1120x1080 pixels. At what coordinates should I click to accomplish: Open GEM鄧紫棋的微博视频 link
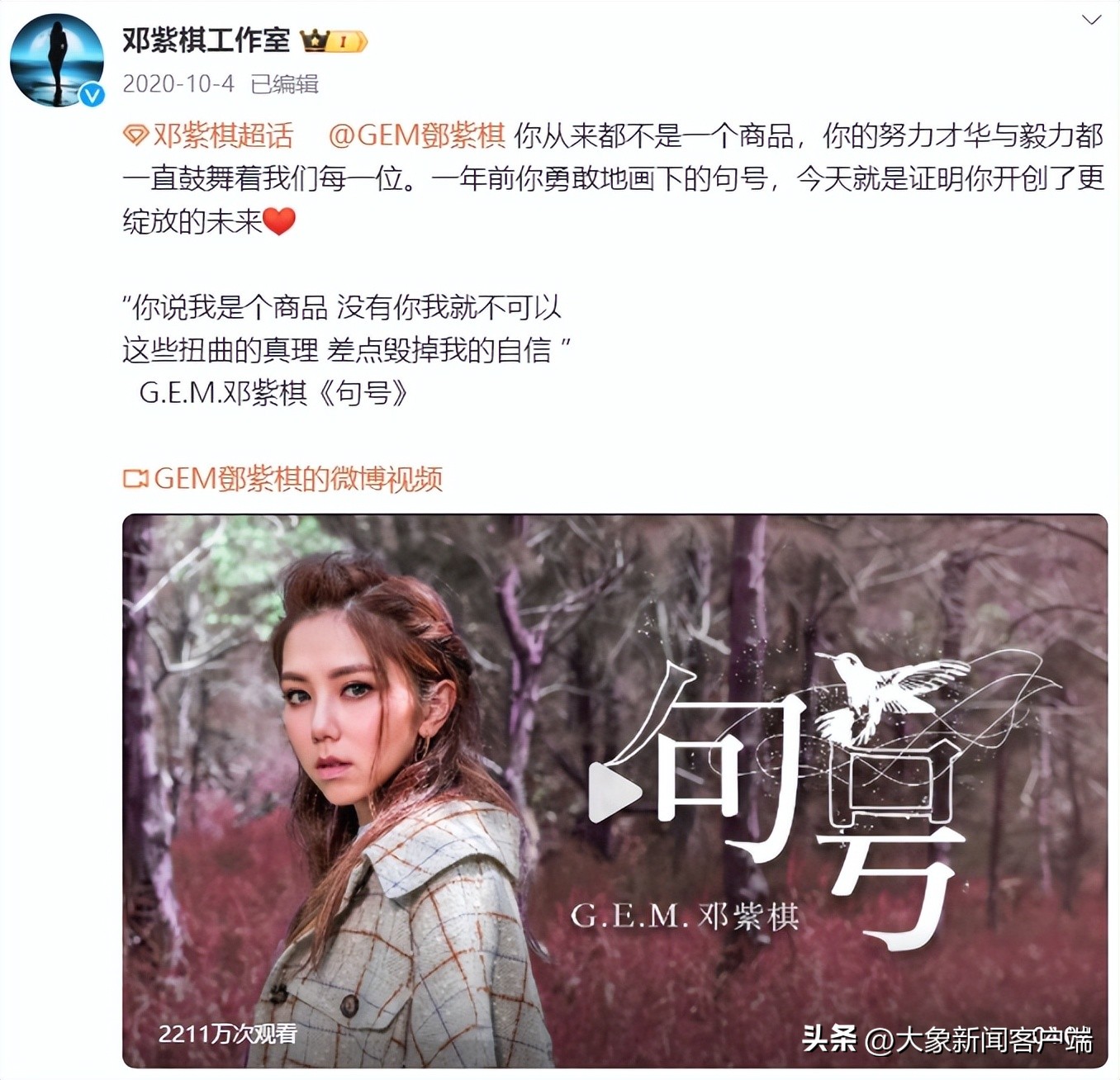pyautogui.click(x=298, y=478)
